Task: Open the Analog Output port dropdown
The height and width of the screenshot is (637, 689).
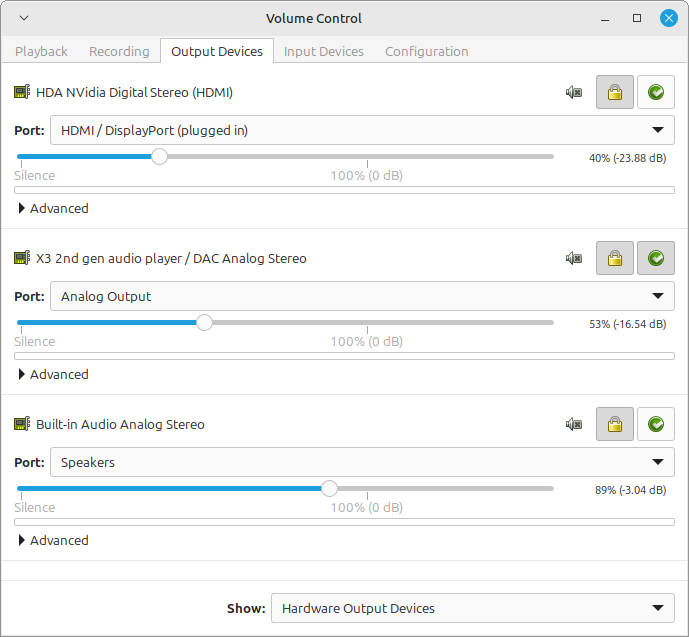Action: click(x=362, y=296)
